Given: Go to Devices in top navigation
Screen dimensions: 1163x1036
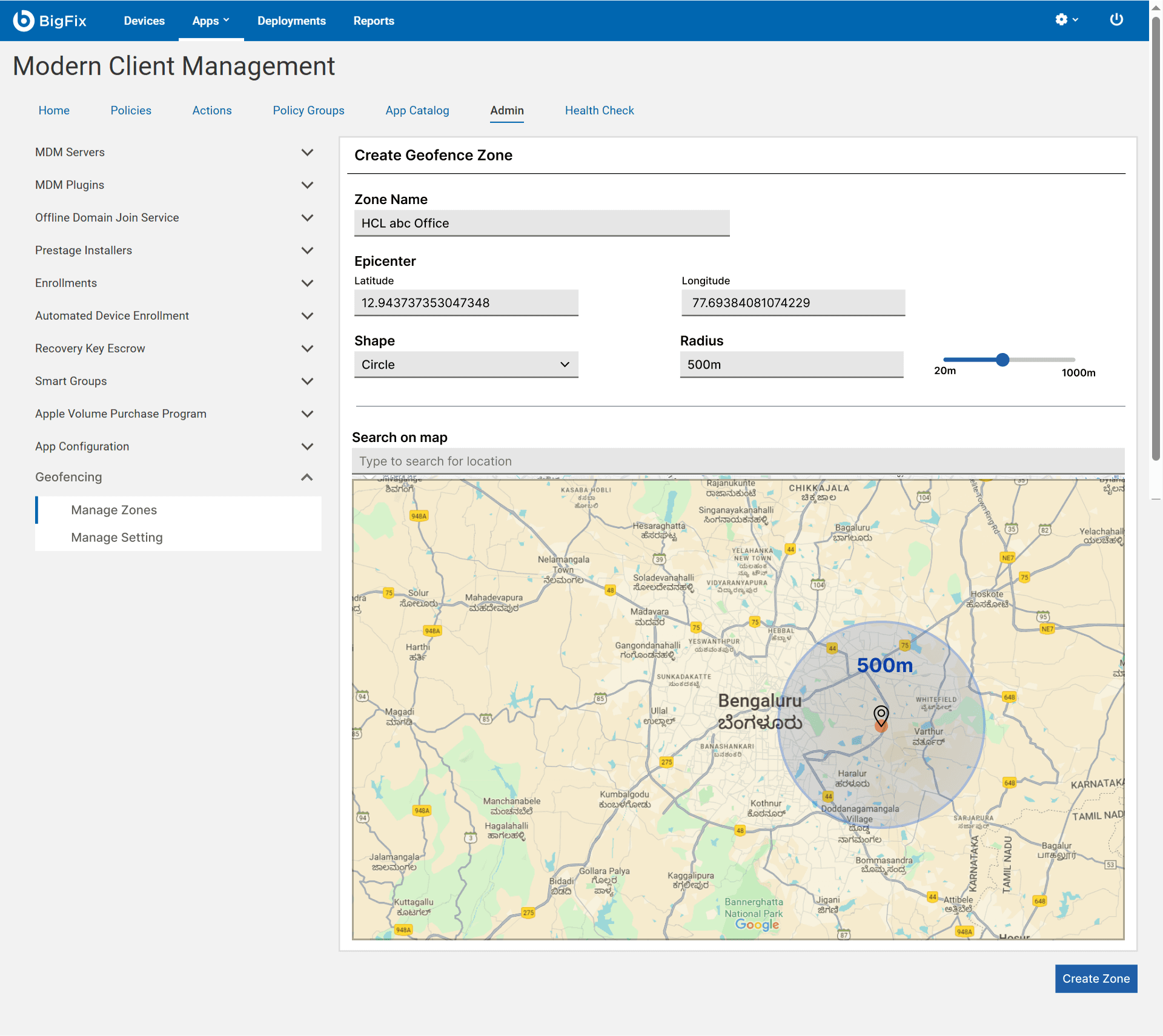Looking at the screenshot, I should [x=144, y=21].
